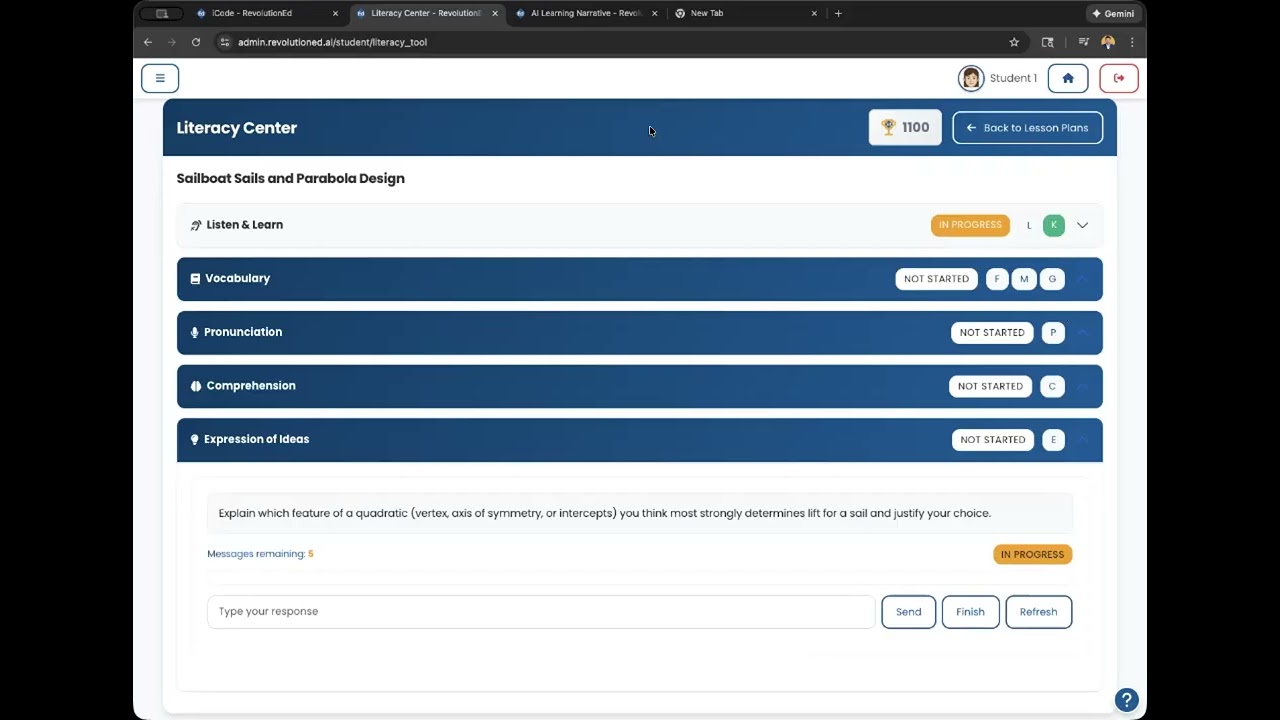The width and height of the screenshot is (1280, 720).
Task: Click the Gemini button
Action: tap(1113, 13)
